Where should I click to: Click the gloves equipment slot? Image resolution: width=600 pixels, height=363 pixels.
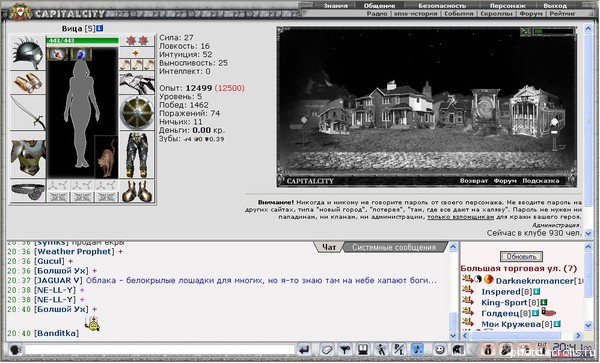click(137, 83)
